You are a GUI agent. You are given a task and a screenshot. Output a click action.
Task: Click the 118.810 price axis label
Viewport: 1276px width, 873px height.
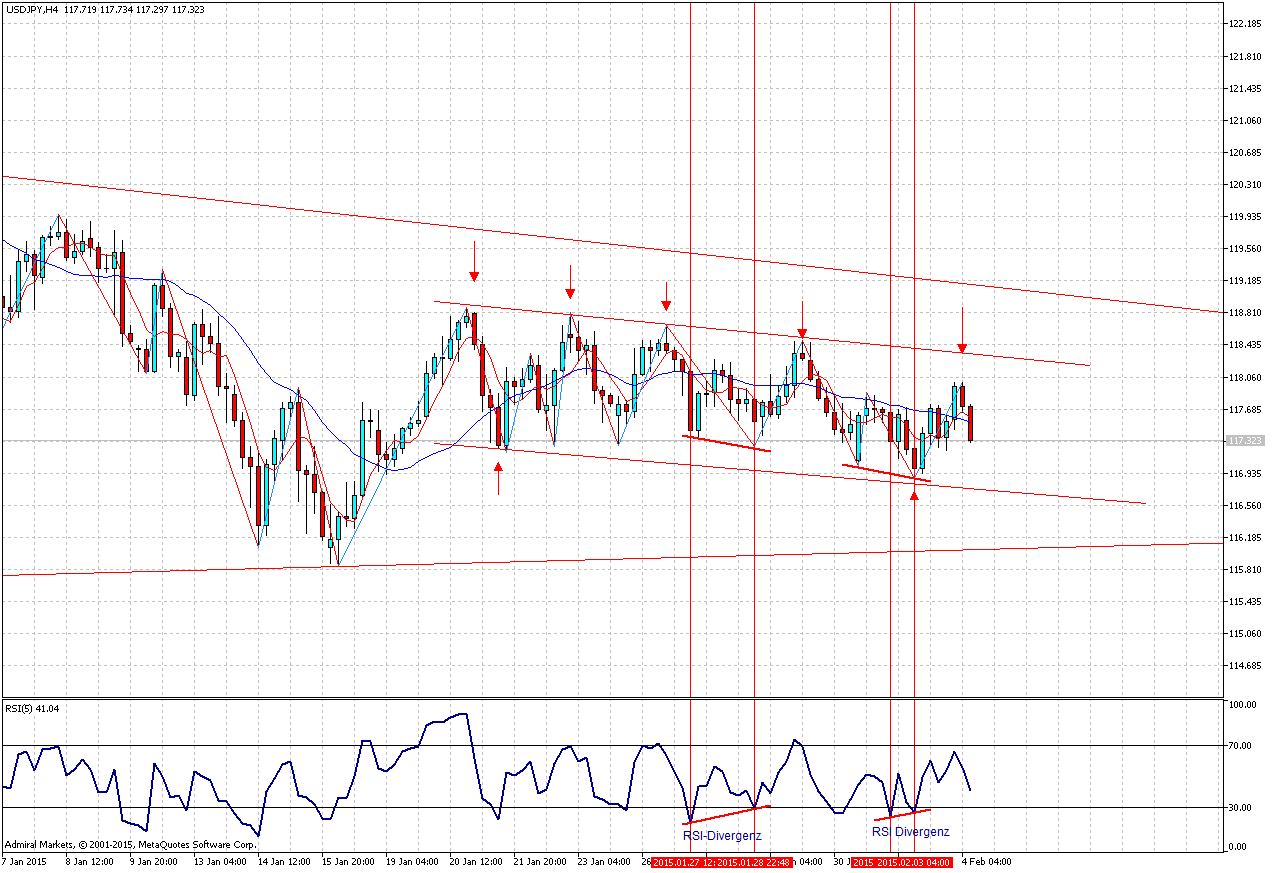[1246, 312]
